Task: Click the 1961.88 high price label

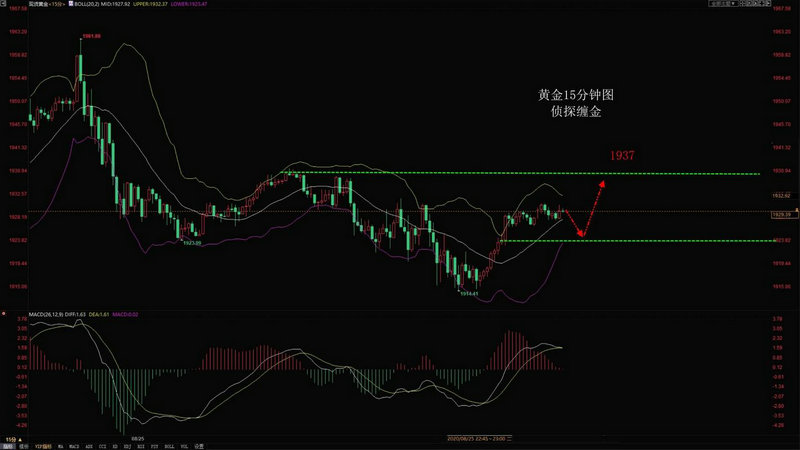Action: click(92, 36)
